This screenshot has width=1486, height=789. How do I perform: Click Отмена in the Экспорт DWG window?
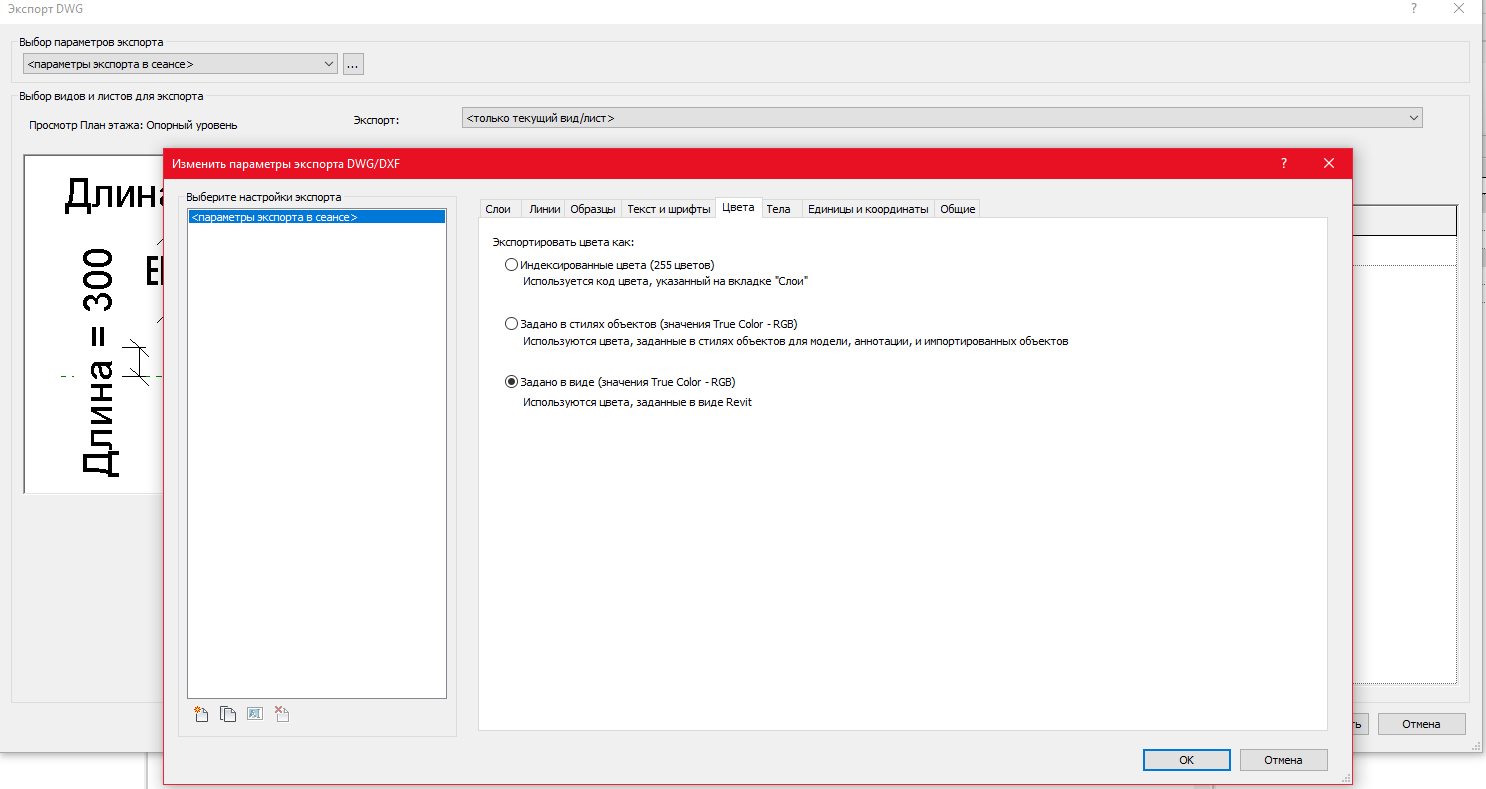[1421, 724]
